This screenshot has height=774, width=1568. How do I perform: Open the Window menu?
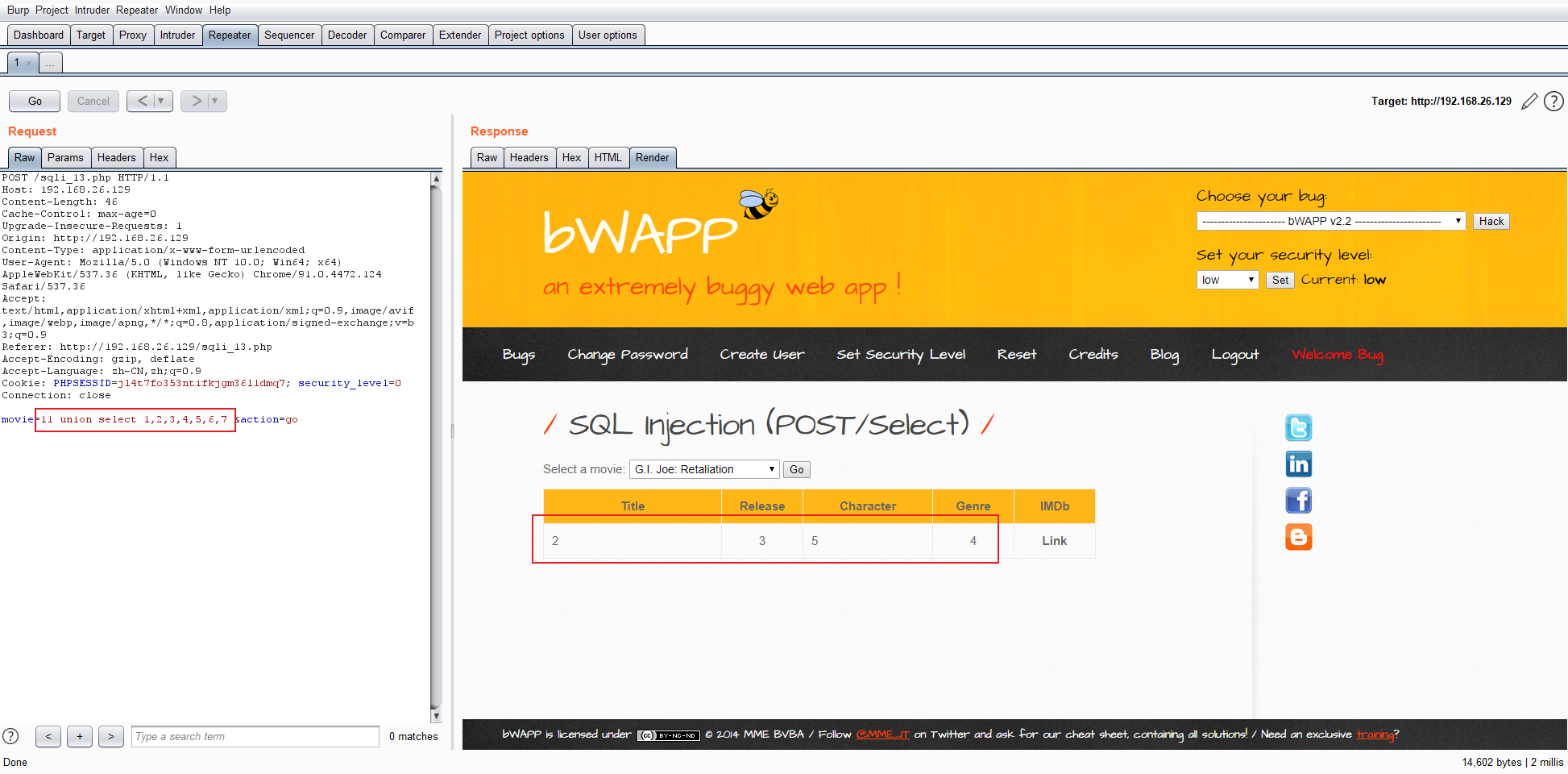[184, 10]
